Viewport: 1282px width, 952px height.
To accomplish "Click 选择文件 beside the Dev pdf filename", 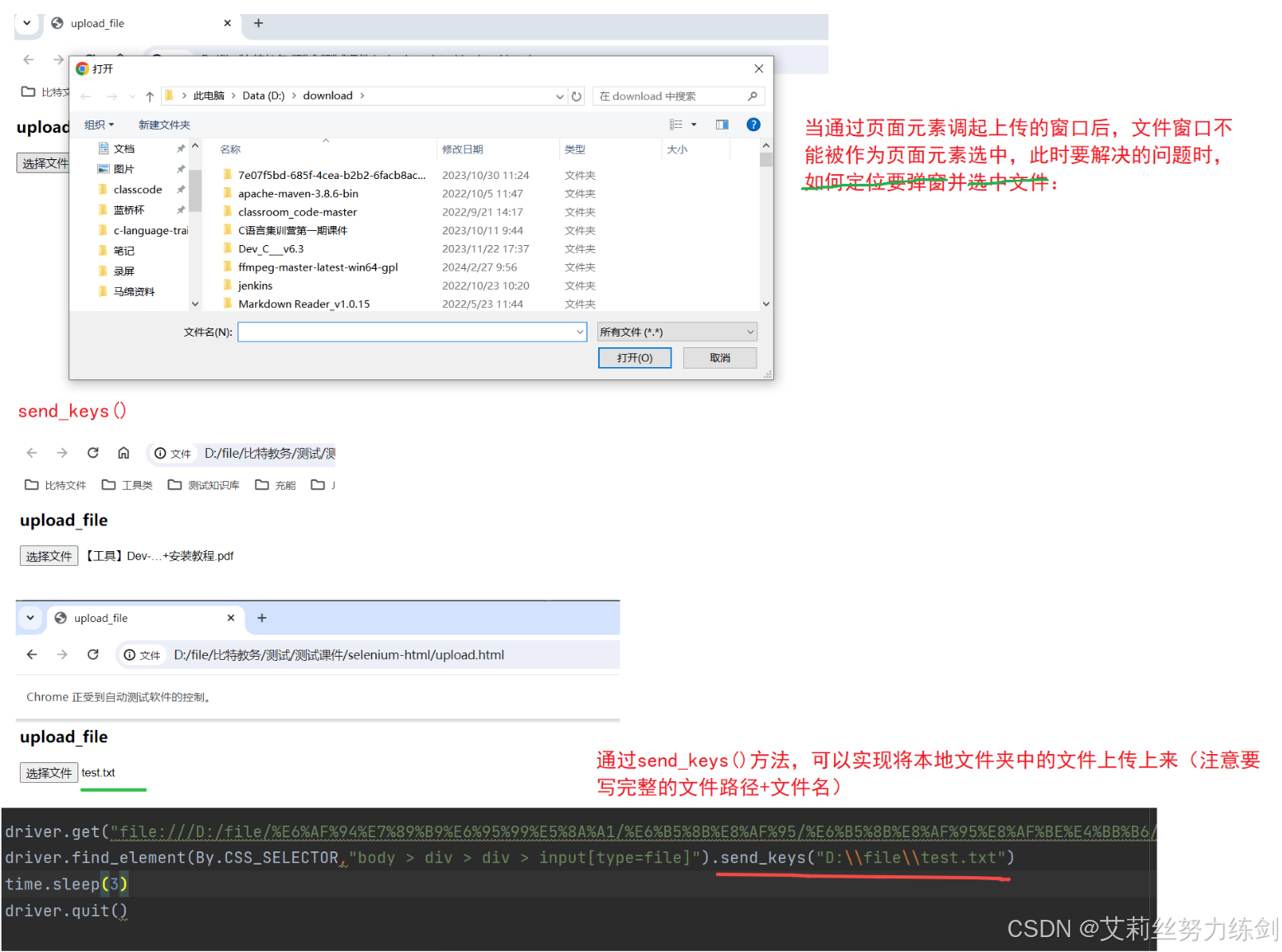I will (49, 556).
